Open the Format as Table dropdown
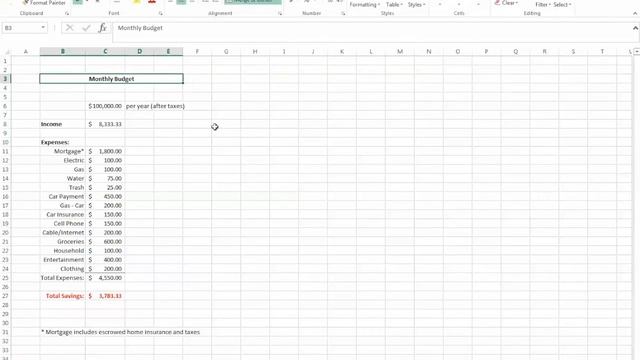 pyautogui.click(x=394, y=4)
